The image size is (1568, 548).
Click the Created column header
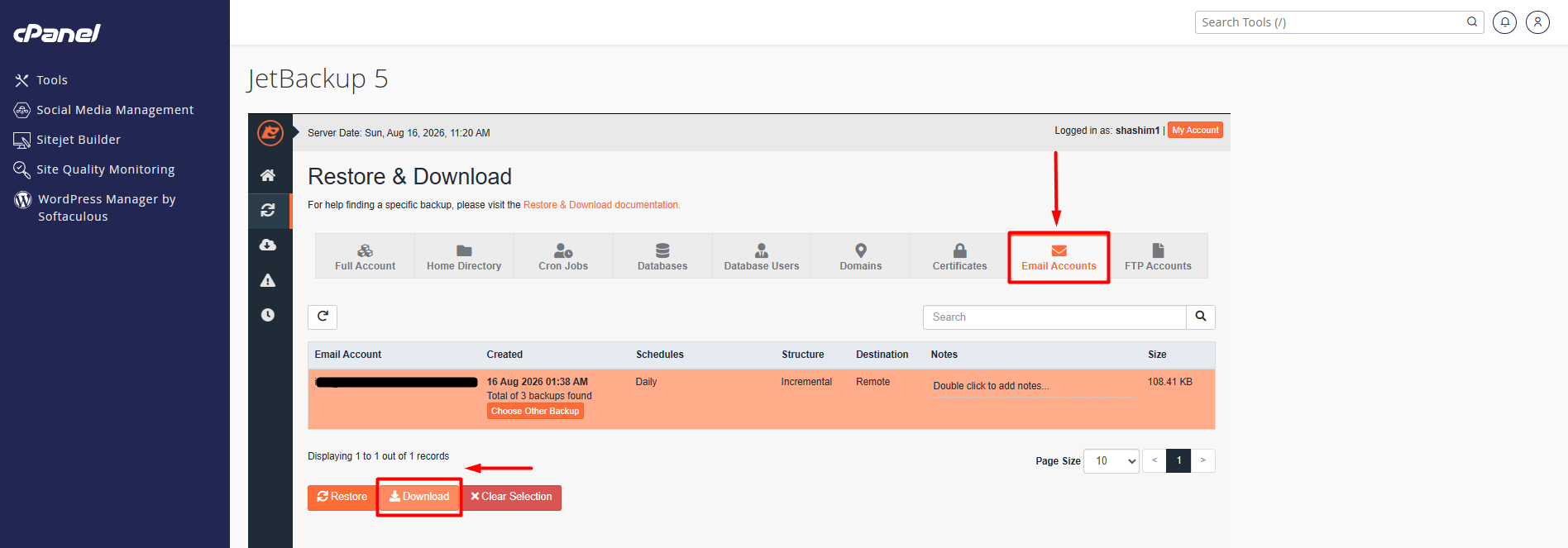pyautogui.click(x=504, y=355)
